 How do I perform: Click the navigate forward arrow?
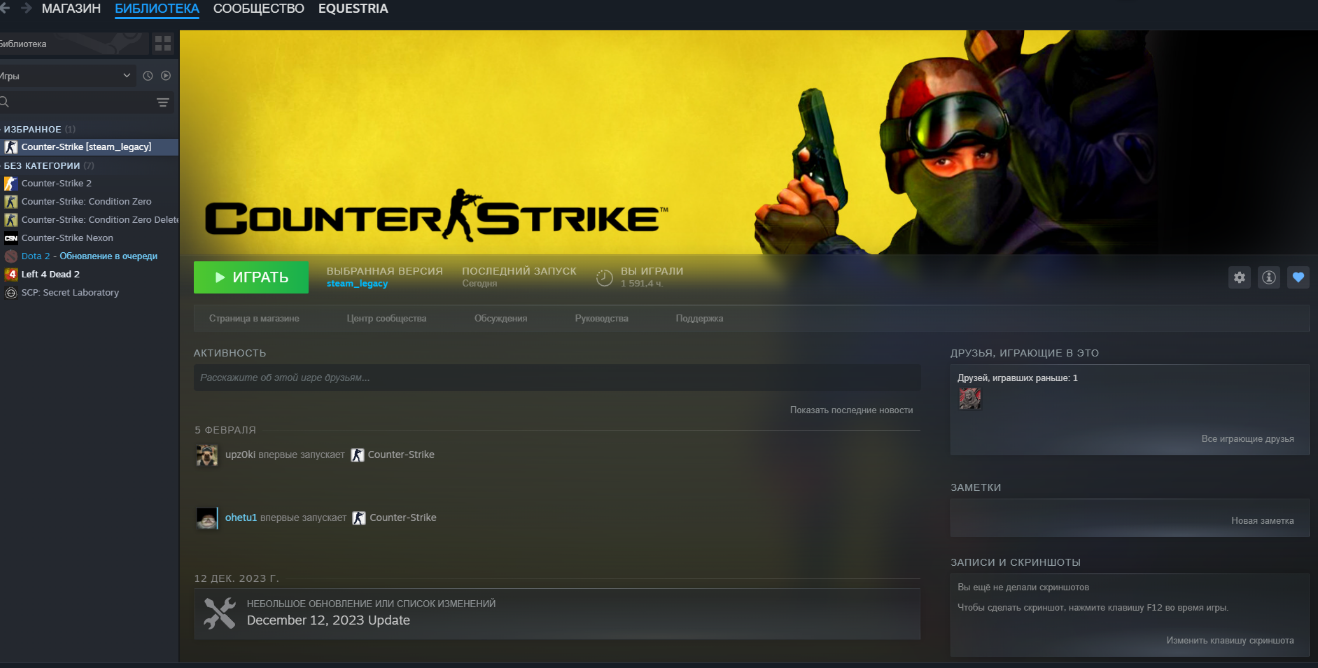pos(26,9)
